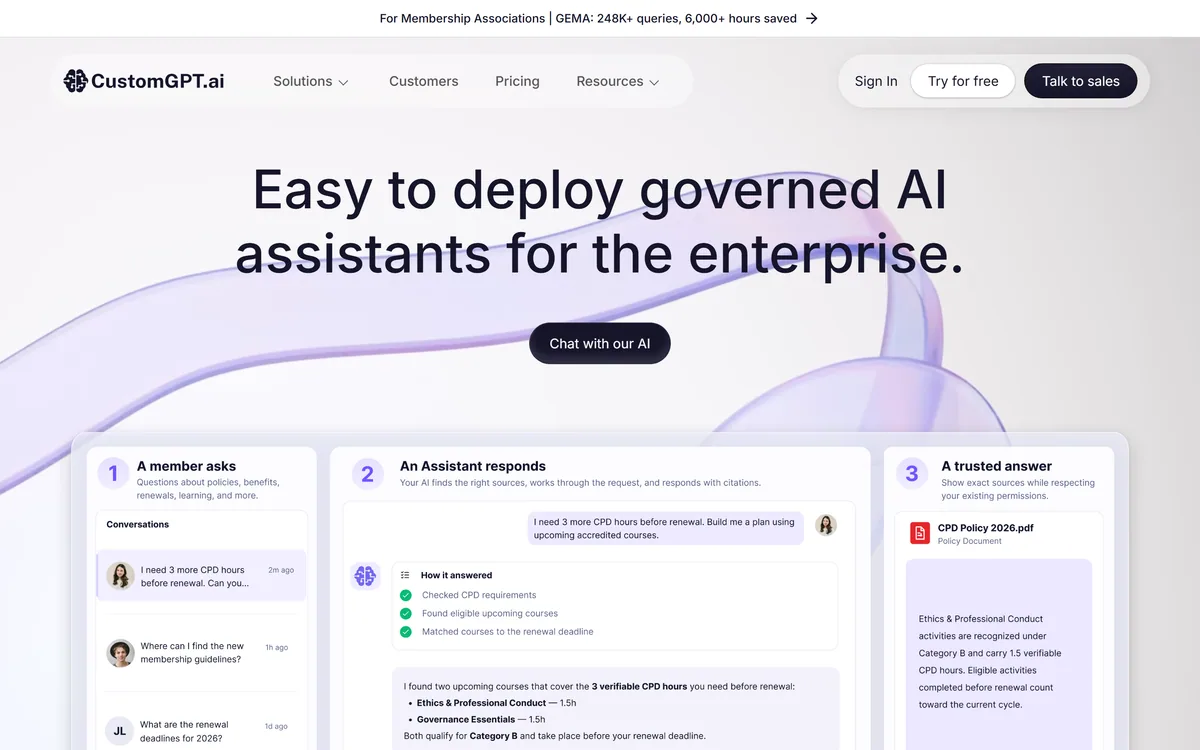Viewport: 1200px width, 750px height.
Task: Select the conversation about renewal deadlines for 2026
Action: click(201, 731)
